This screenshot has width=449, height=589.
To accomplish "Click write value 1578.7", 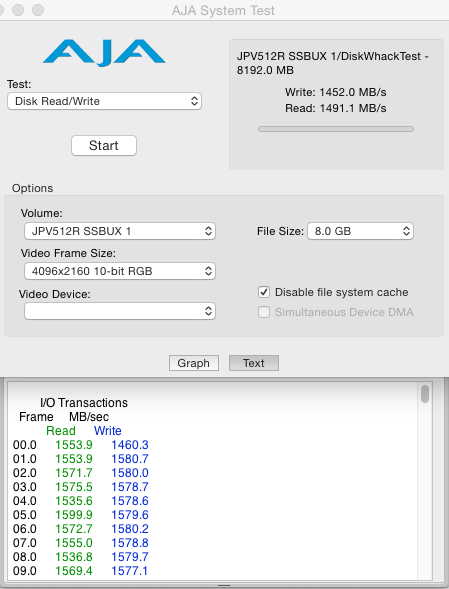I will [x=130, y=487].
